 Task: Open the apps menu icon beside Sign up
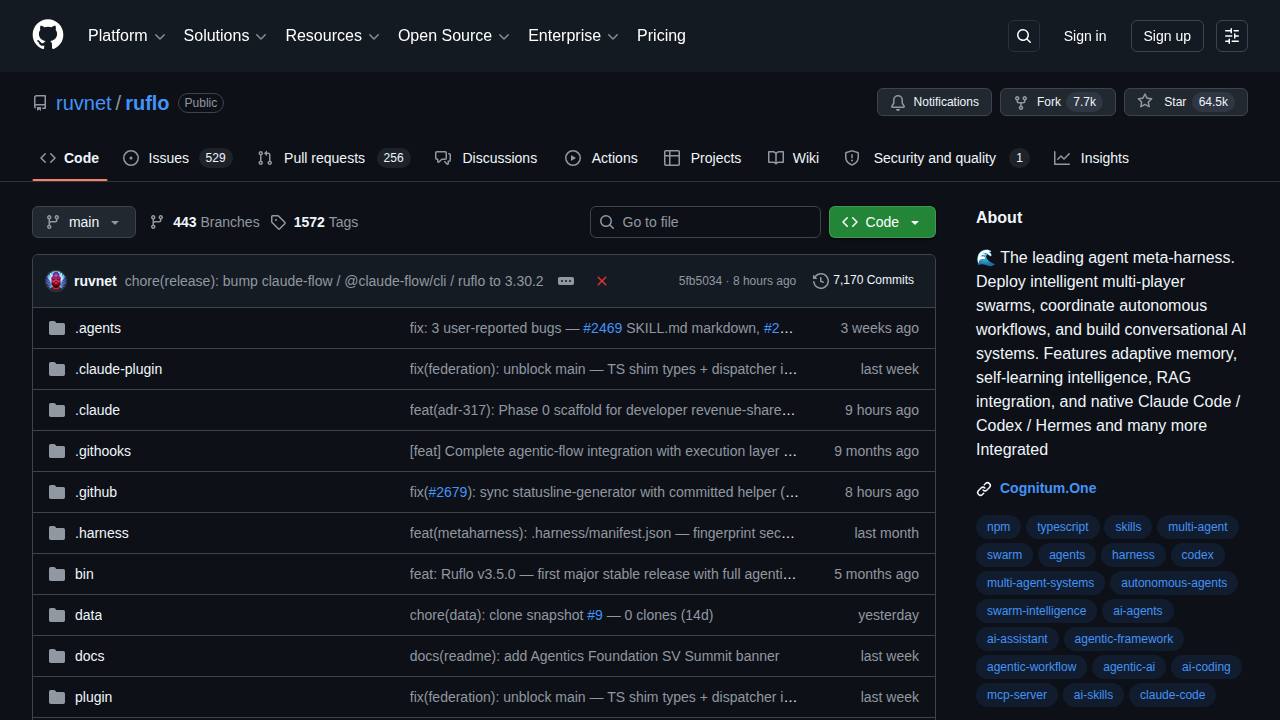point(1232,36)
